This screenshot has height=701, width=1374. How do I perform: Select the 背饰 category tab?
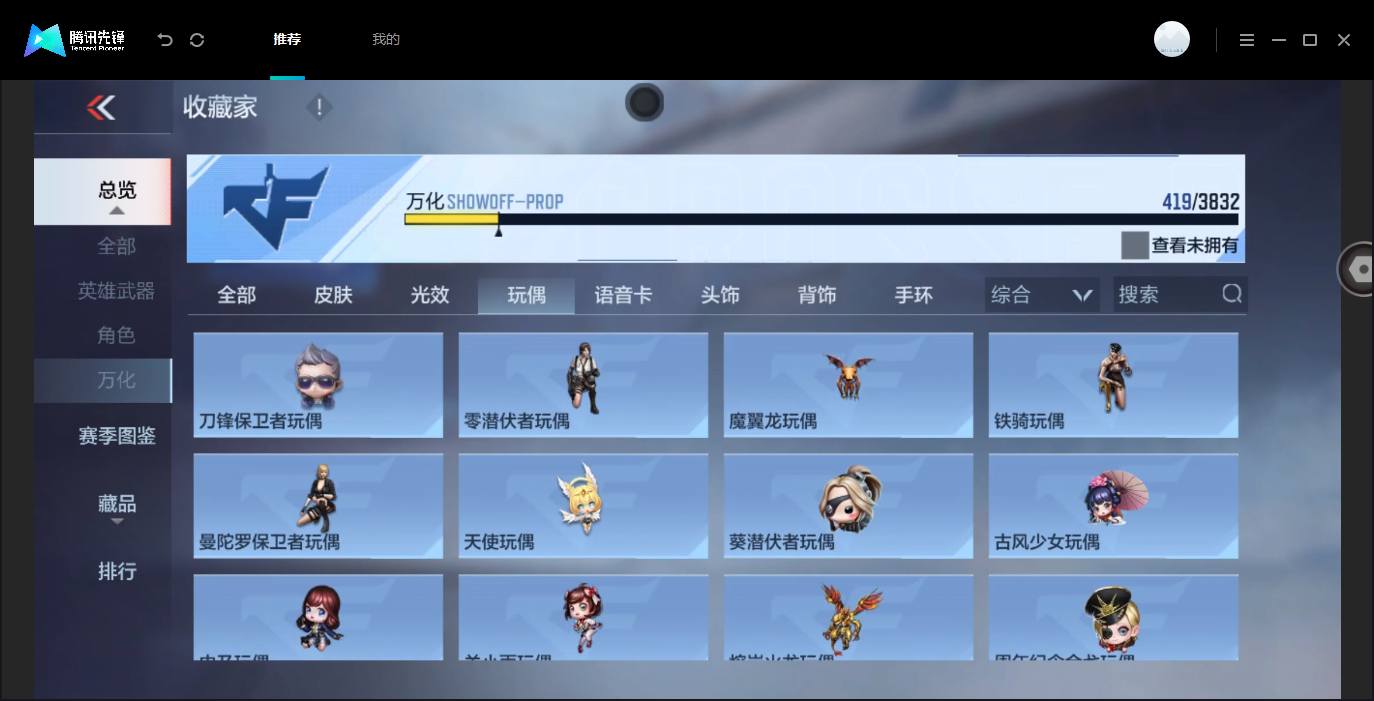(817, 295)
